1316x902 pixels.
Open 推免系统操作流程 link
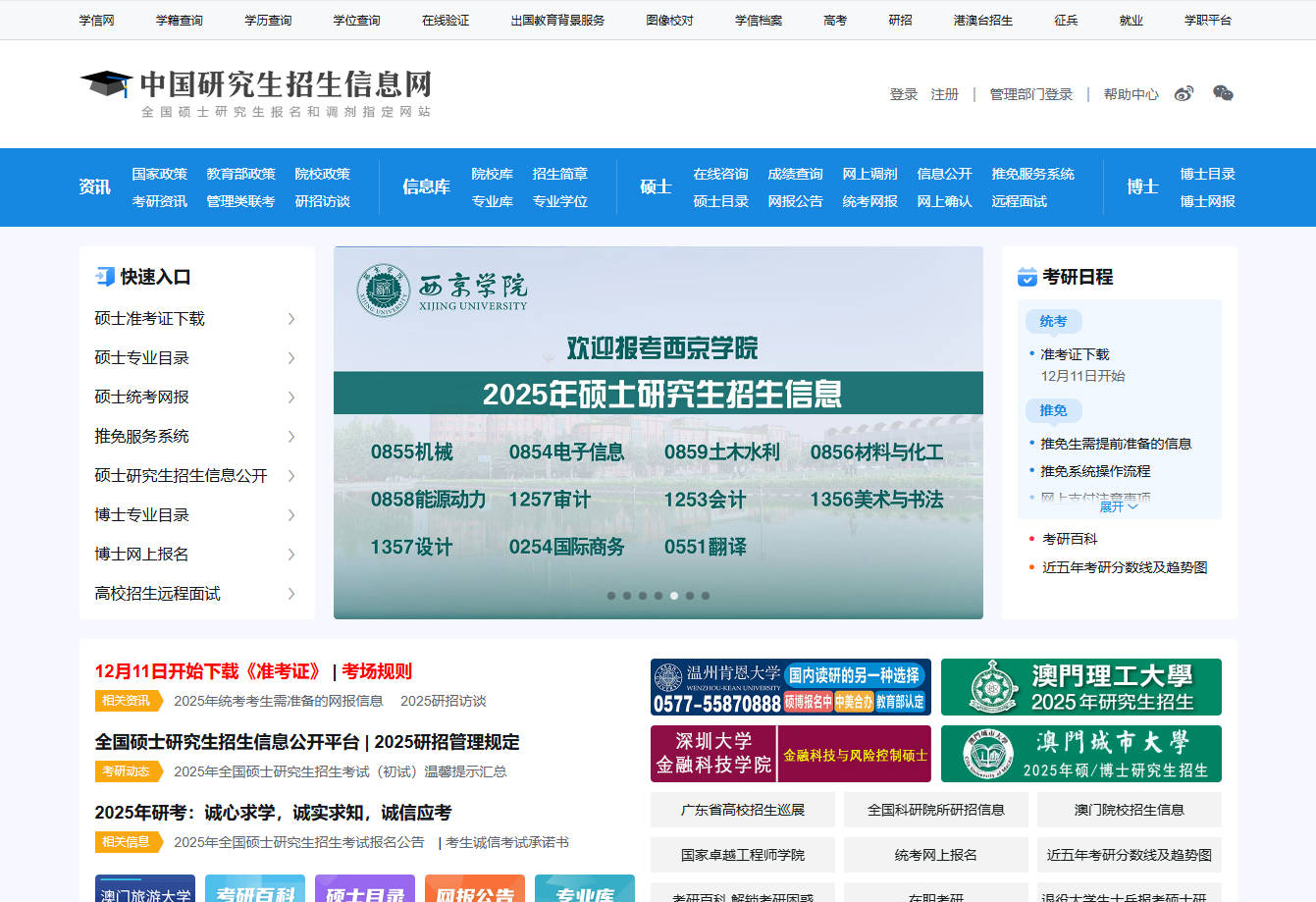tap(1095, 471)
